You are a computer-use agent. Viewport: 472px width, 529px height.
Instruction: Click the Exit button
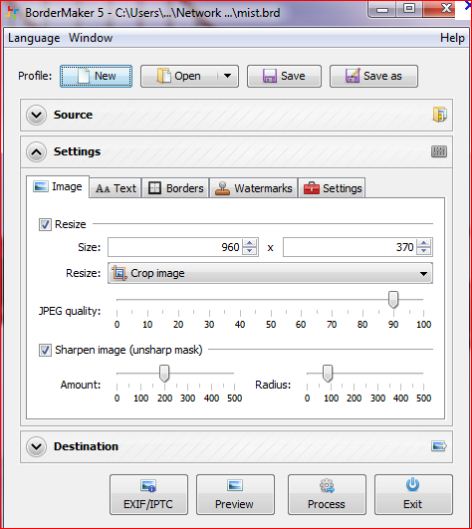[x=413, y=495]
